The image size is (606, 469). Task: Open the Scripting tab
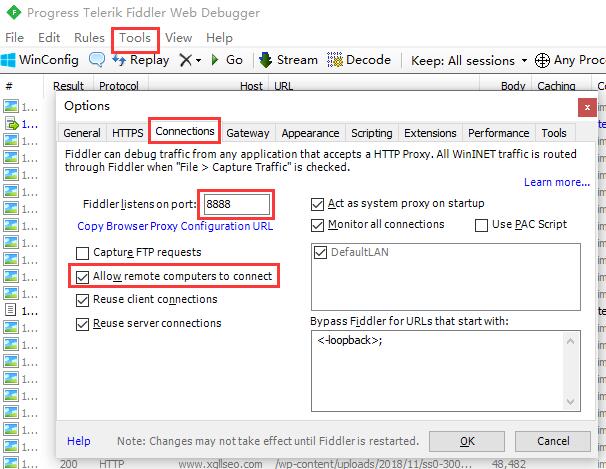372,133
